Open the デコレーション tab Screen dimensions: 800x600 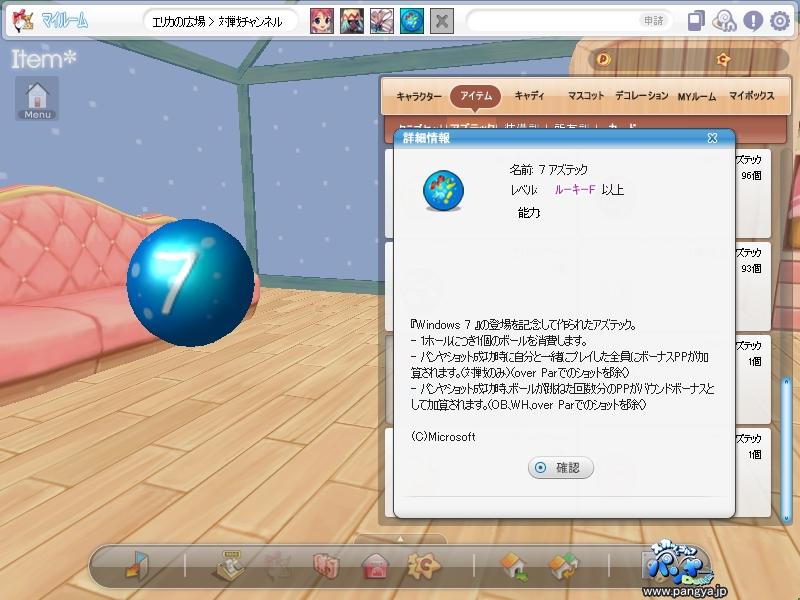point(641,95)
